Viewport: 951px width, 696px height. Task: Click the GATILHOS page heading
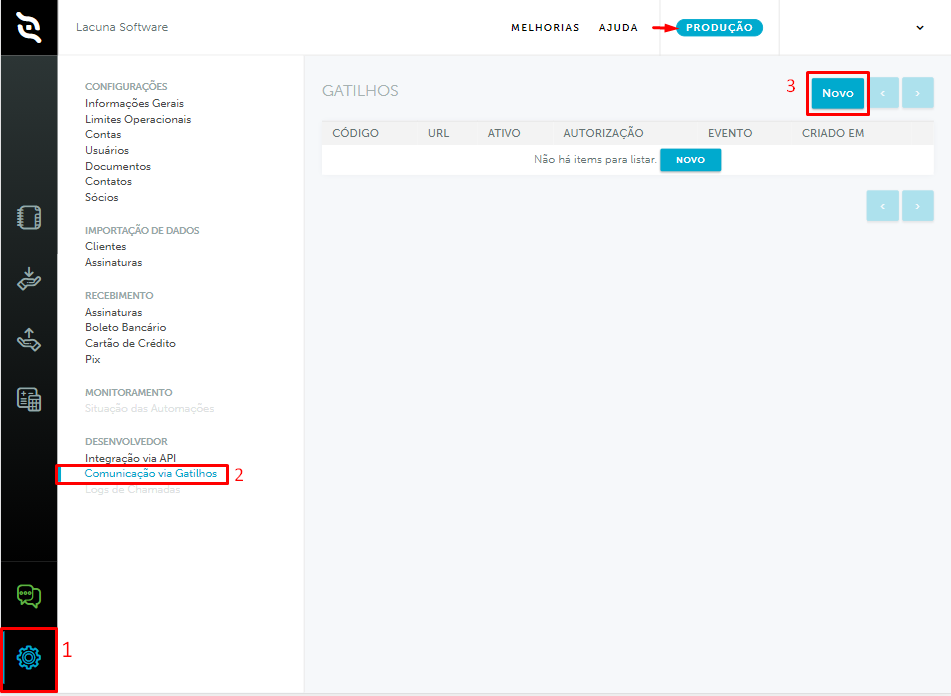[360, 91]
